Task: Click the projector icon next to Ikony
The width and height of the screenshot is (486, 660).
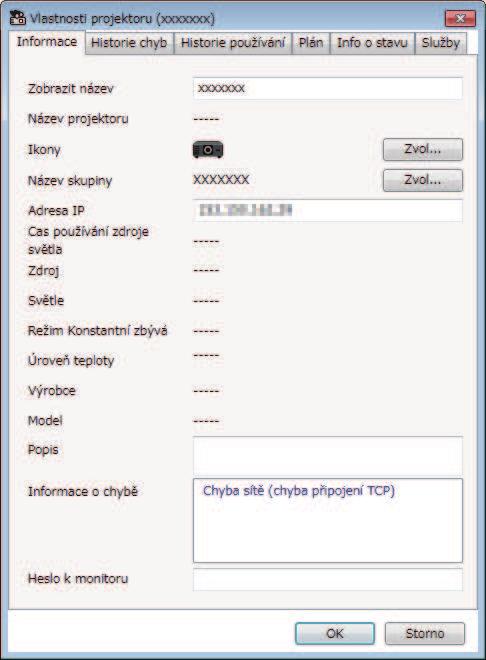Action: 208,150
